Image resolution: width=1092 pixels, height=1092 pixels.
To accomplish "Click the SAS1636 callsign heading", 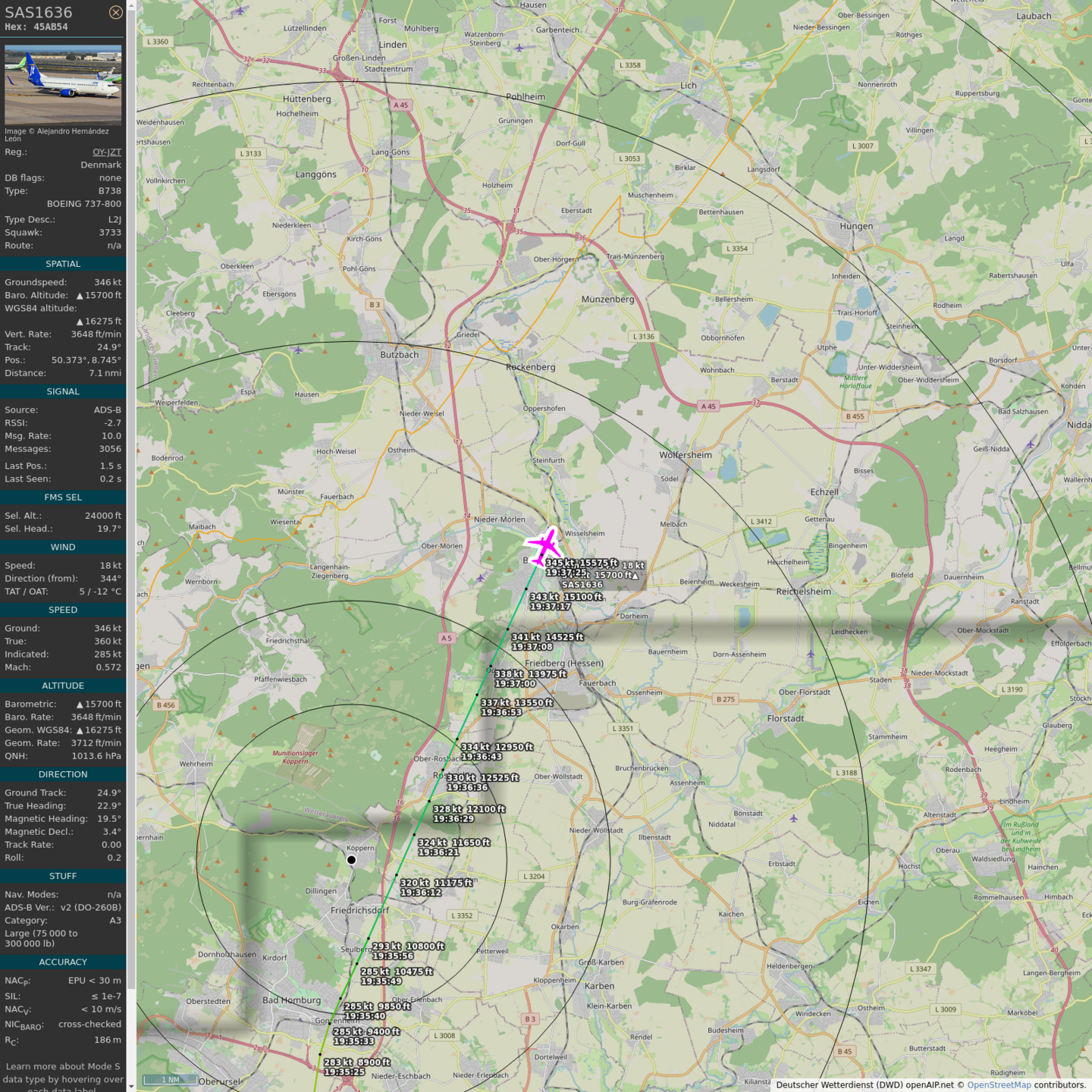I will (39, 12).
